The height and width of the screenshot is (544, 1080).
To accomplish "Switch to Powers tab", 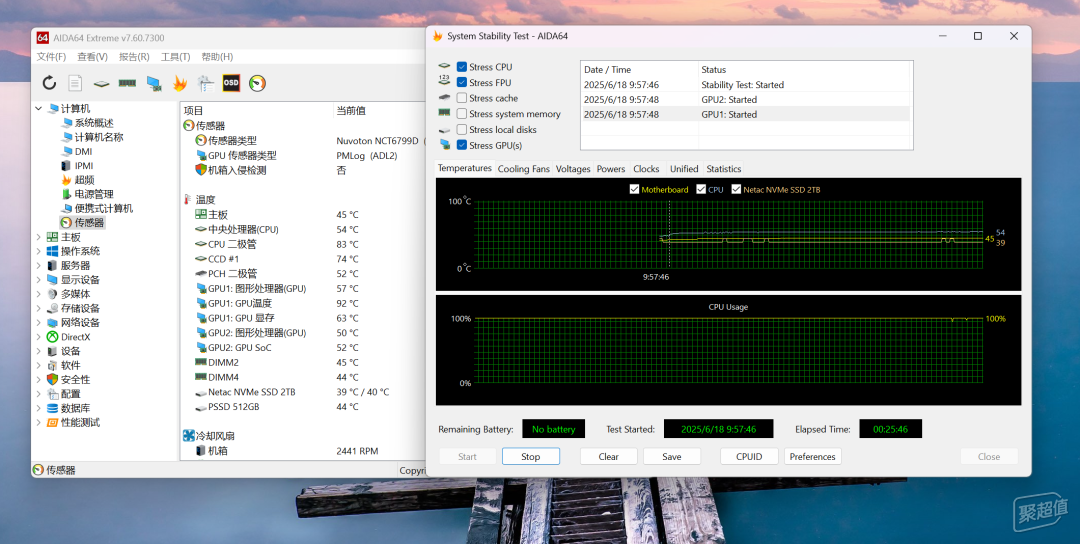I will point(611,169).
